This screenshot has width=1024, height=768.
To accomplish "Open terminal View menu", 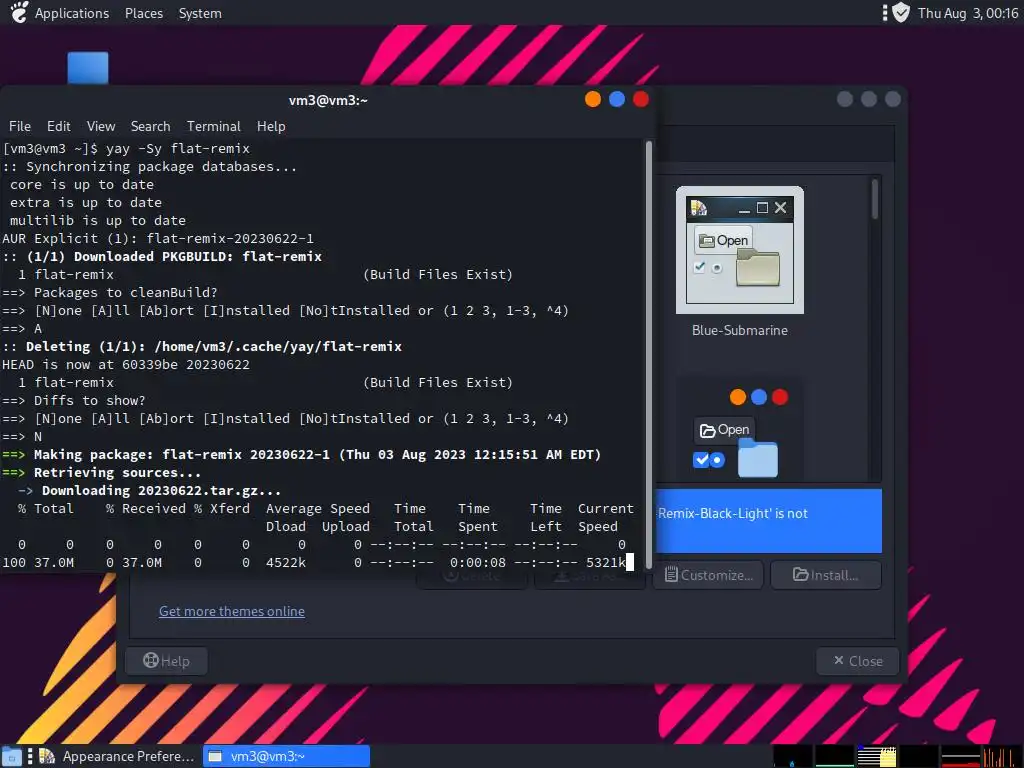I will (x=101, y=126).
